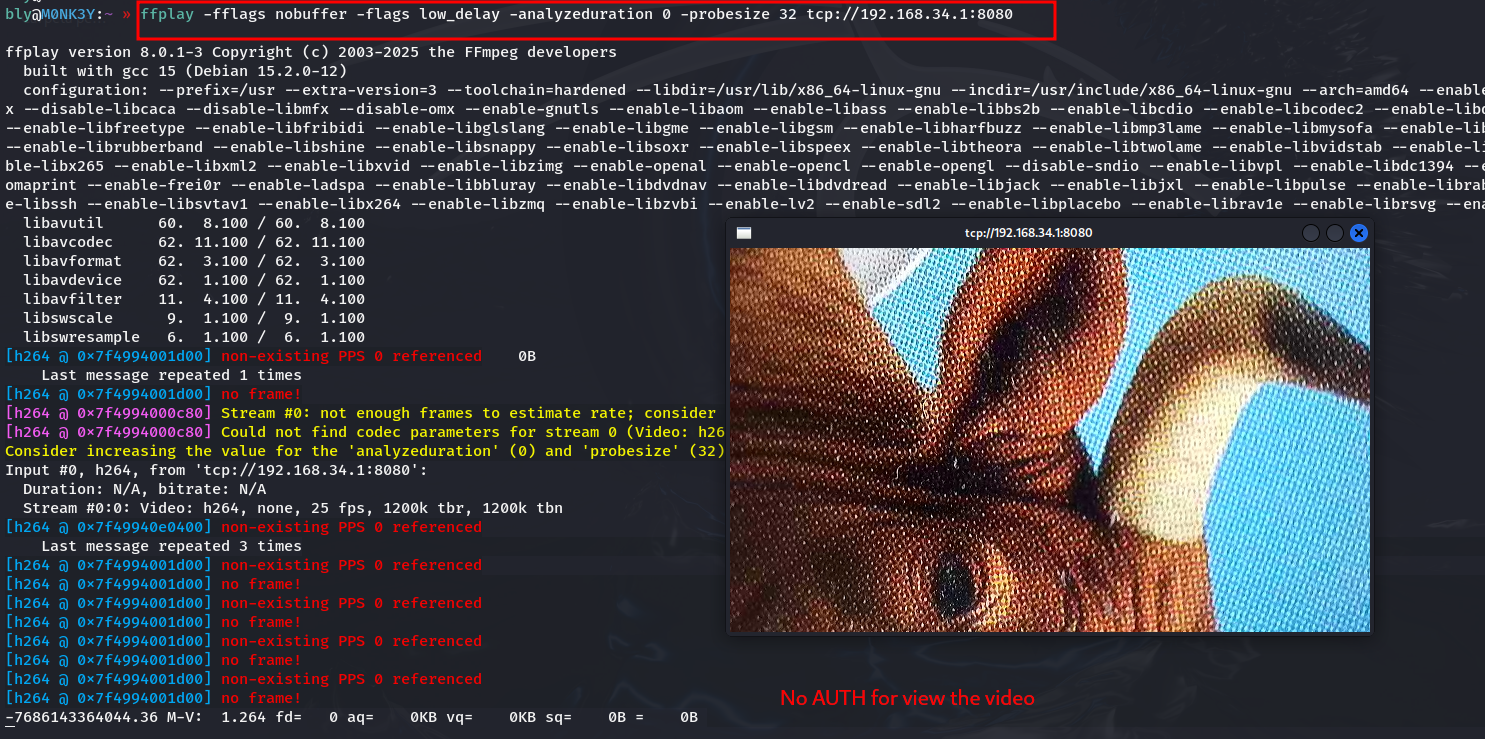The height and width of the screenshot is (739, 1485).
Task: Click the ffplay command in the prompt
Action: pos(166,15)
